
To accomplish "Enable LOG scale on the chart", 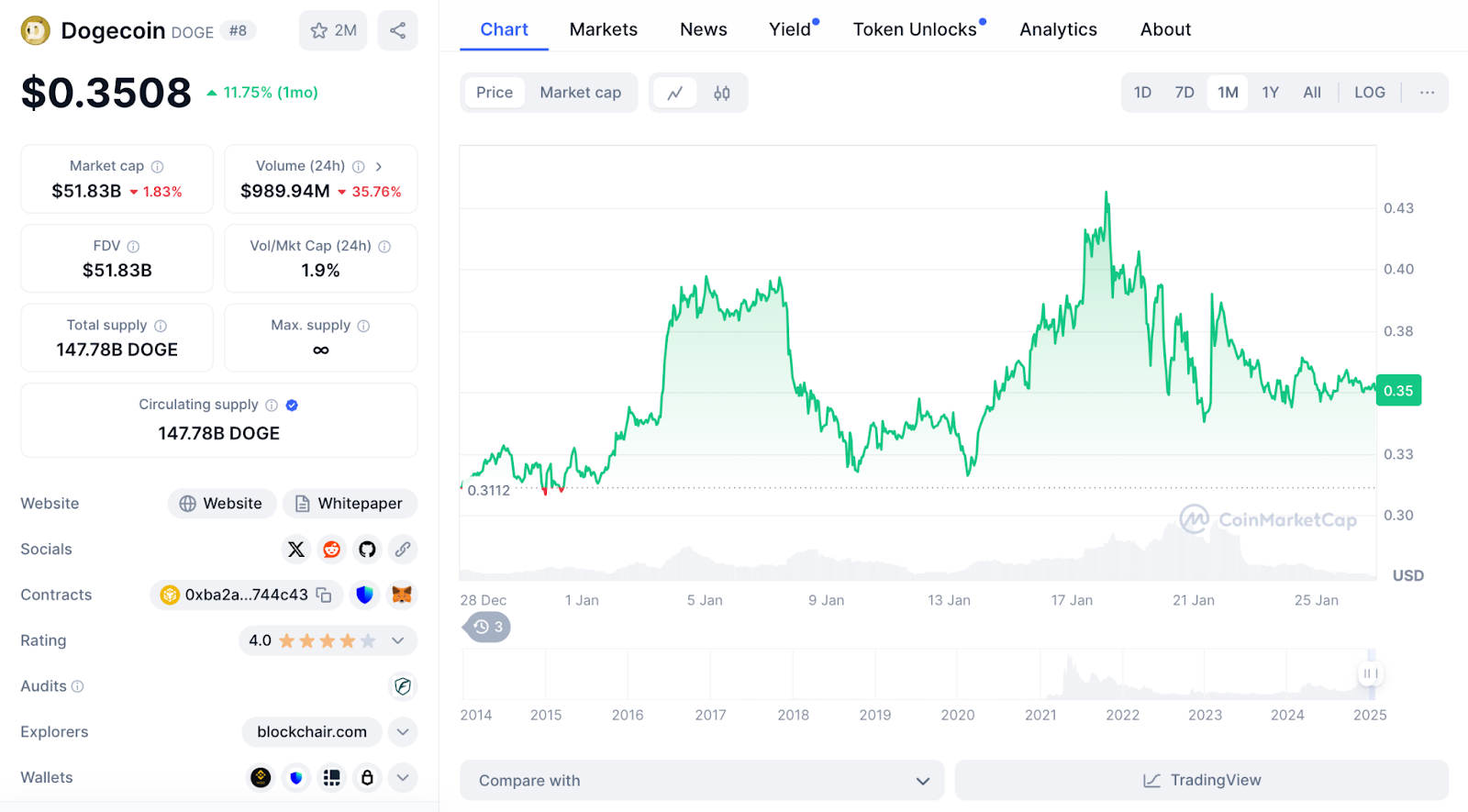I will tap(1369, 93).
